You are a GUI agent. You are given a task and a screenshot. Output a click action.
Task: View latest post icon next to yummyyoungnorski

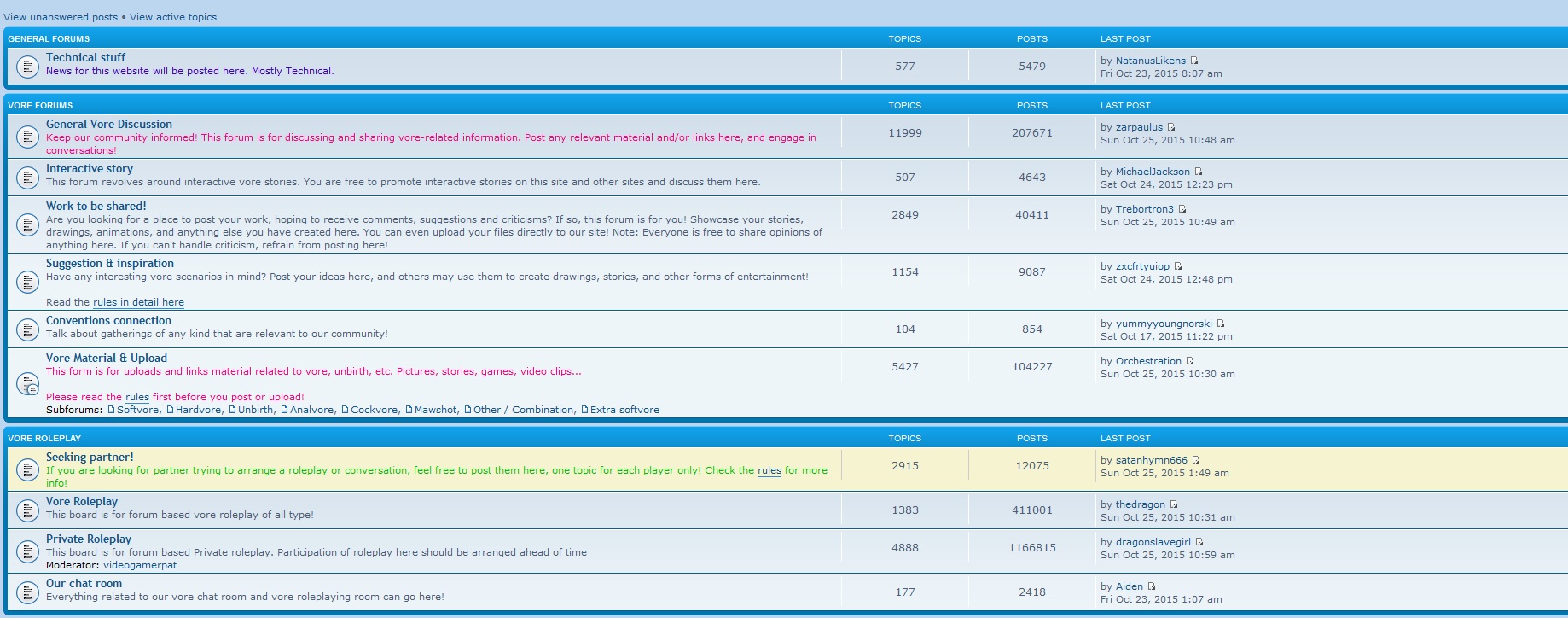pyautogui.click(x=1221, y=324)
